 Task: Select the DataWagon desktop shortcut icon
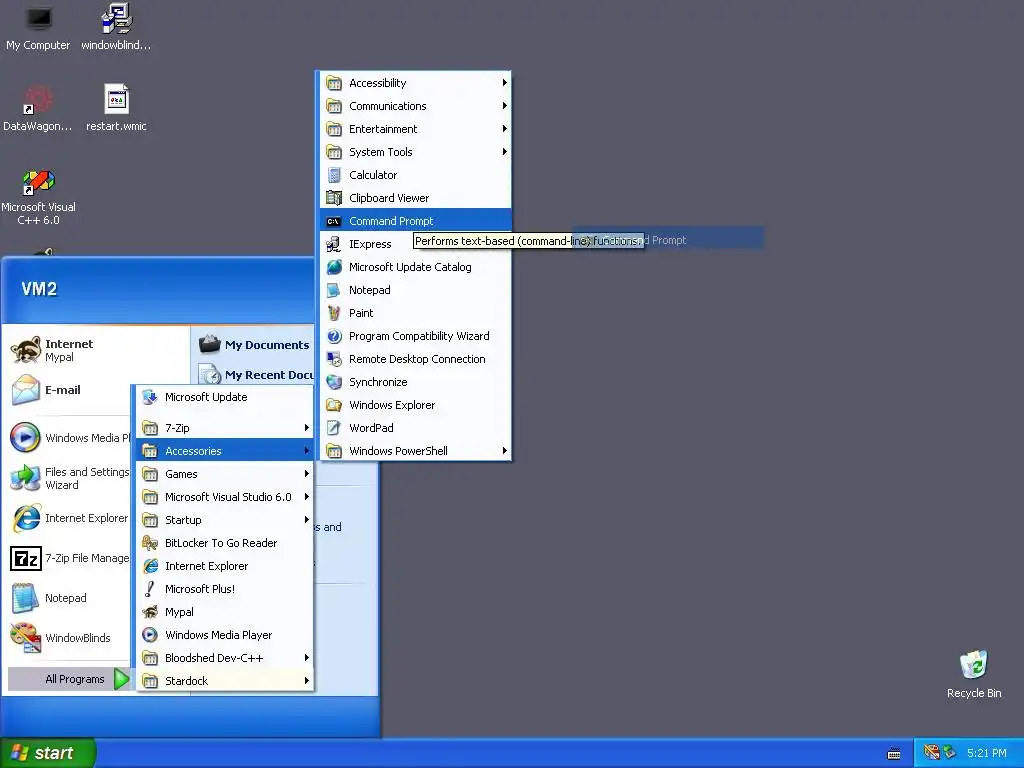38,101
